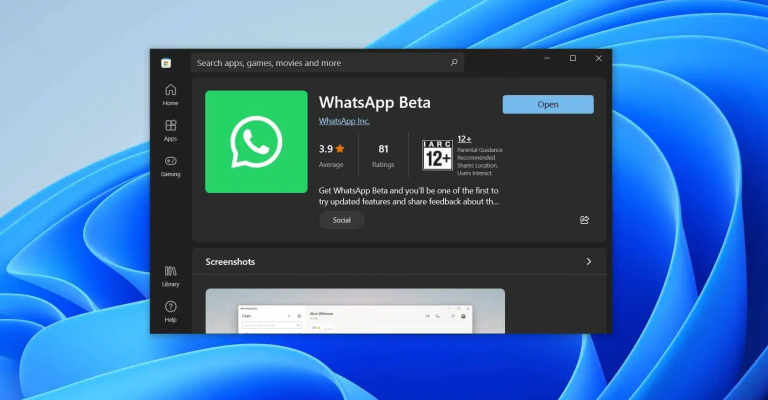The image size is (768, 400).
Task: Click the IARC 12+ rating badge
Action: click(x=437, y=155)
